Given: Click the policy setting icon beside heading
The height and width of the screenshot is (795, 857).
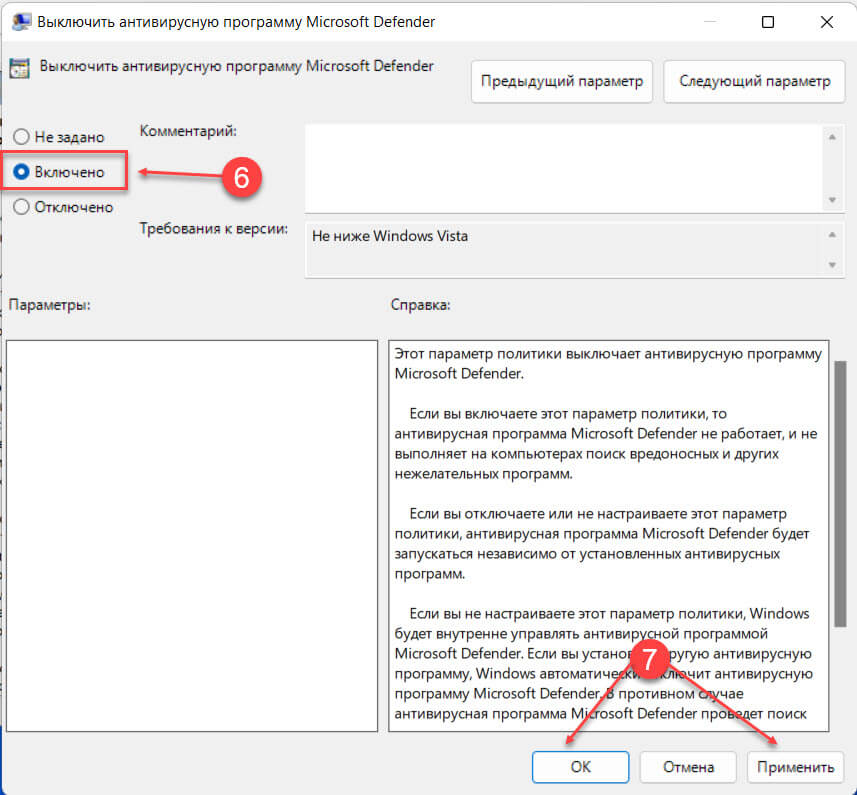Looking at the screenshot, I should point(20,68).
